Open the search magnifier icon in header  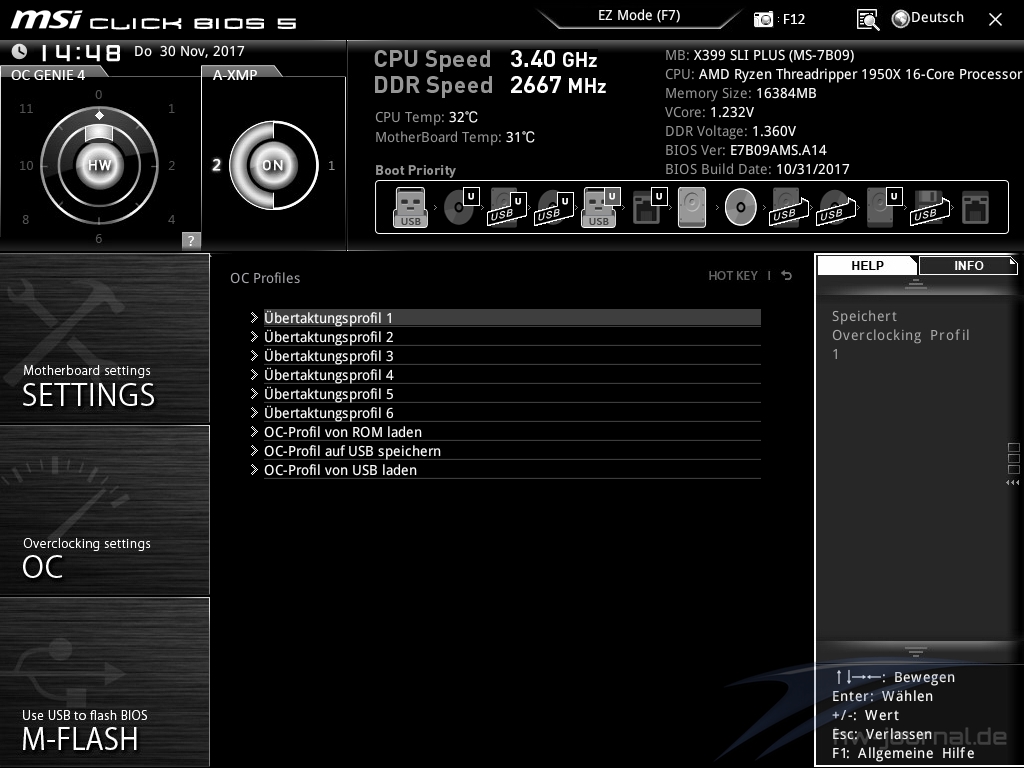click(867, 20)
